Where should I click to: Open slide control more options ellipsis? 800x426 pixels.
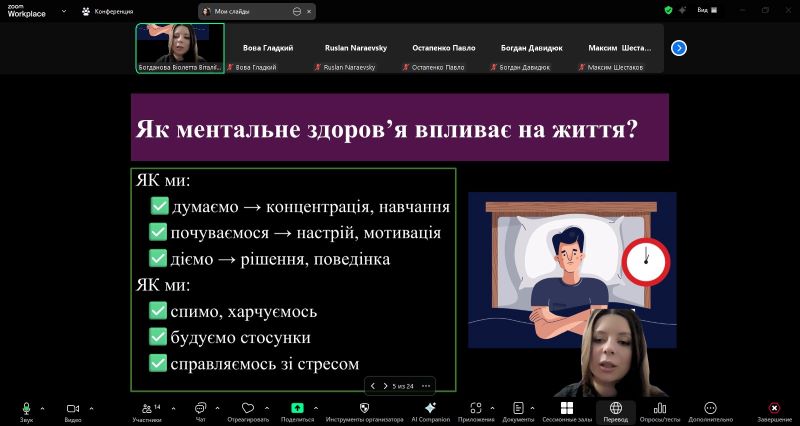point(426,386)
